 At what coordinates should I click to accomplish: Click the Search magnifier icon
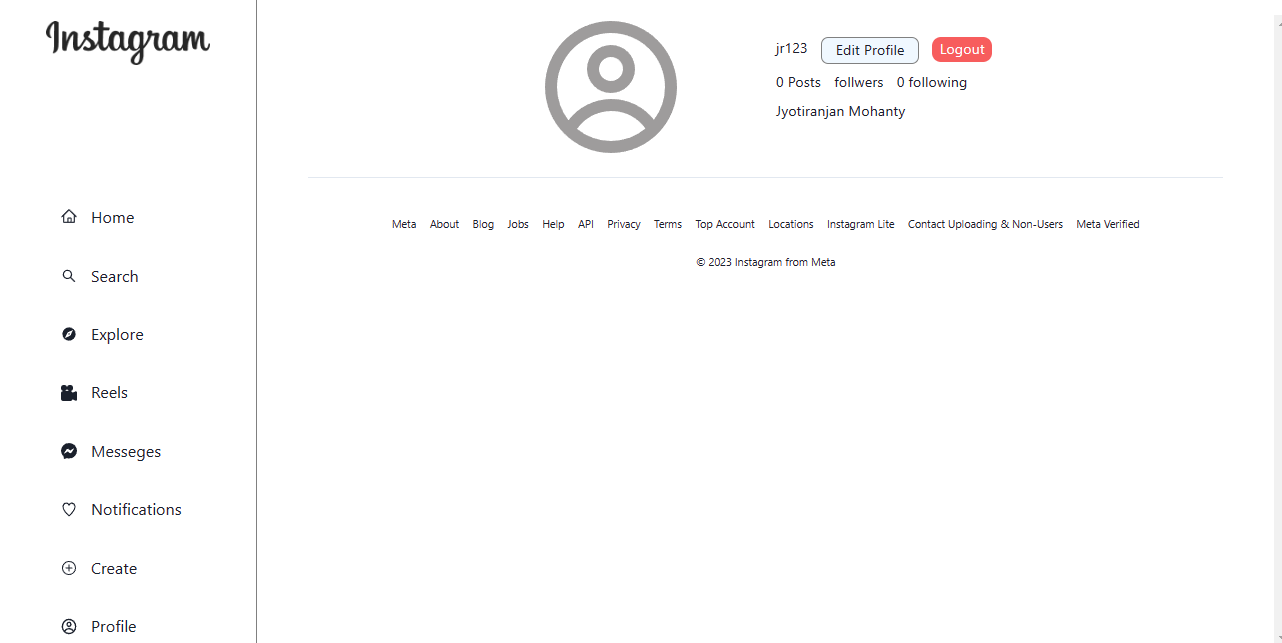point(69,276)
